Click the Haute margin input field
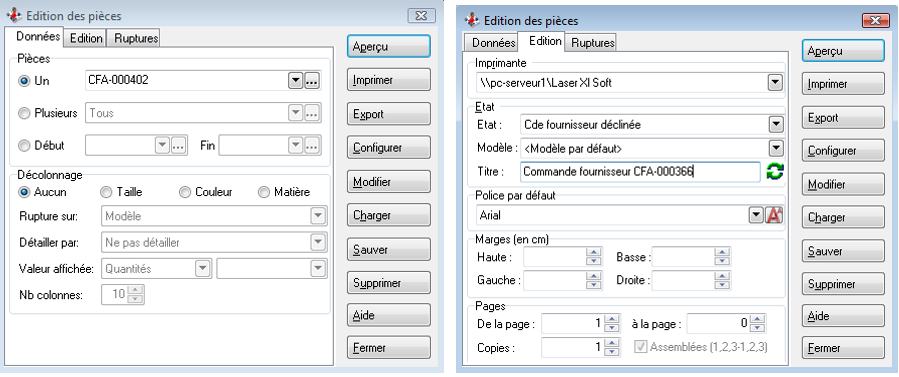 click(555, 257)
